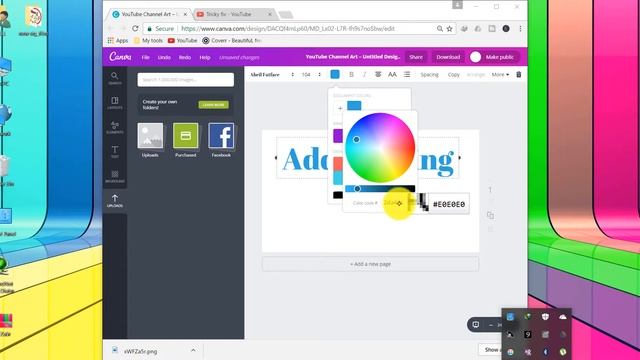Reload the page in Chrome
Viewport: 640px width, 360px height.
pos(135,29)
